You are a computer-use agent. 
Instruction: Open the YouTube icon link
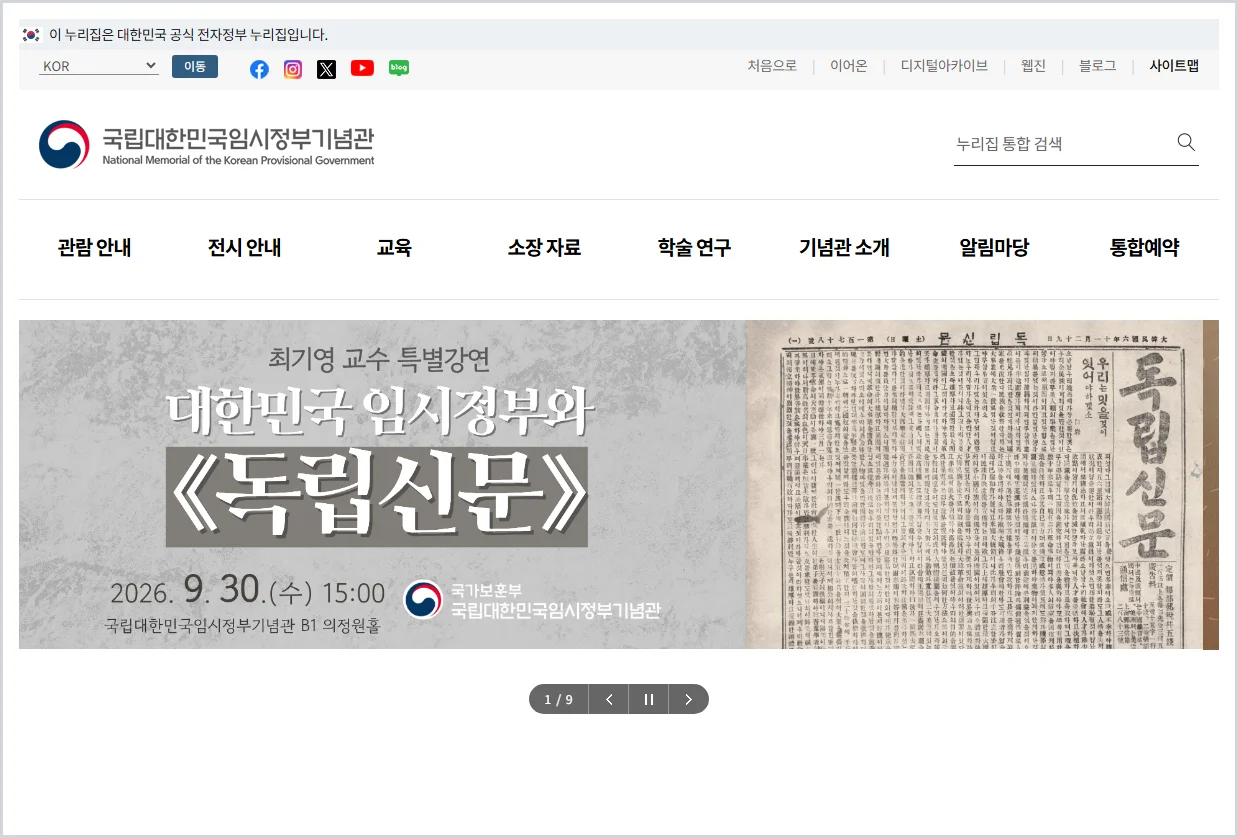point(362,68)
